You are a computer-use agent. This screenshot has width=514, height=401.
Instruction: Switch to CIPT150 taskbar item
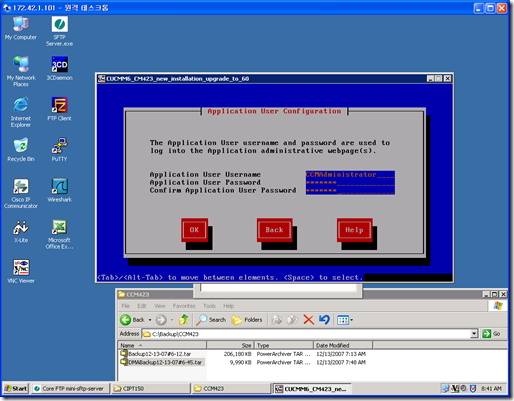[150, 388]
